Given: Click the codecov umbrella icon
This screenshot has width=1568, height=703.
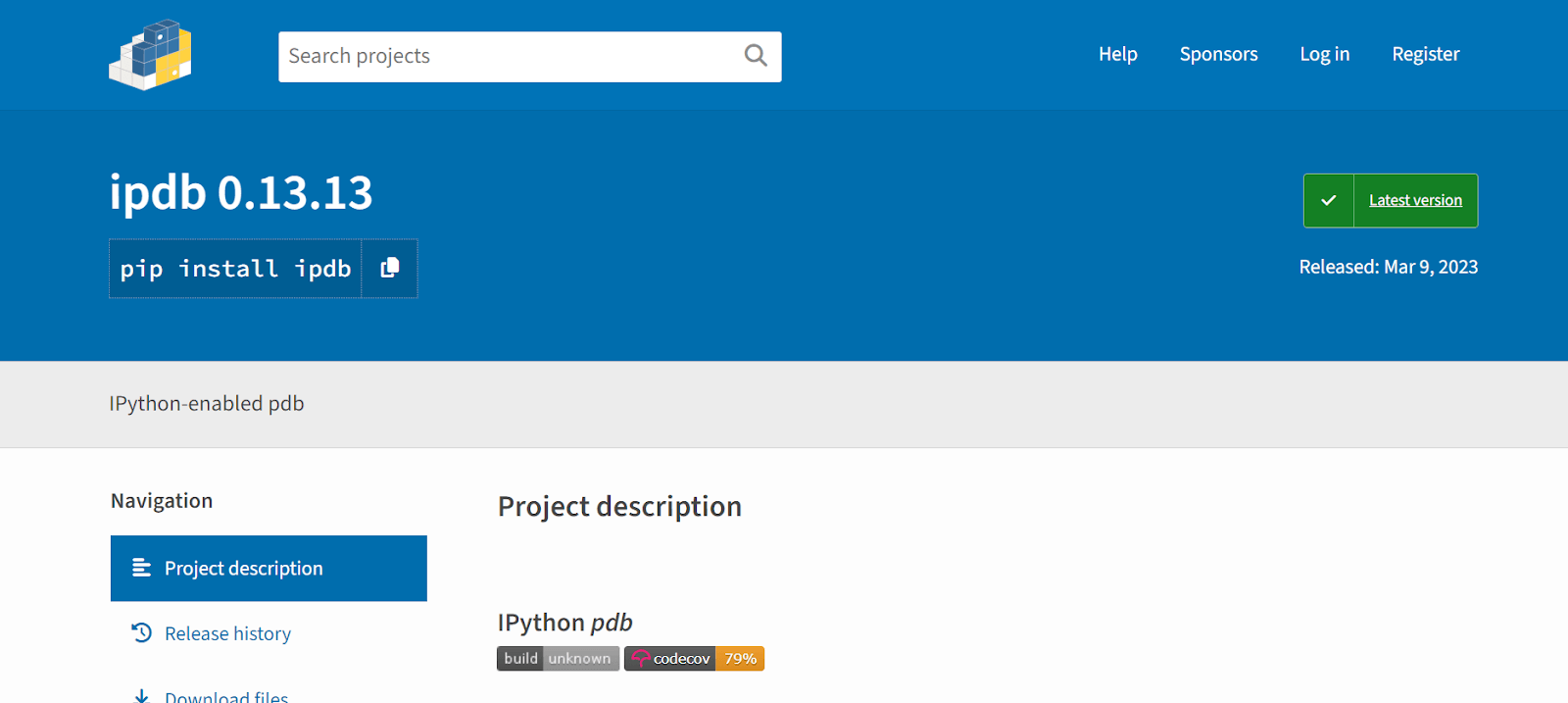Looking at the screenshot, I should point(640,658).
